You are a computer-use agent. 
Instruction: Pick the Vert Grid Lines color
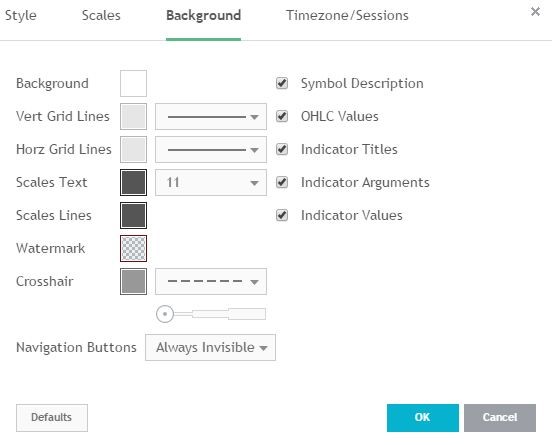click(x=133, y=117)
